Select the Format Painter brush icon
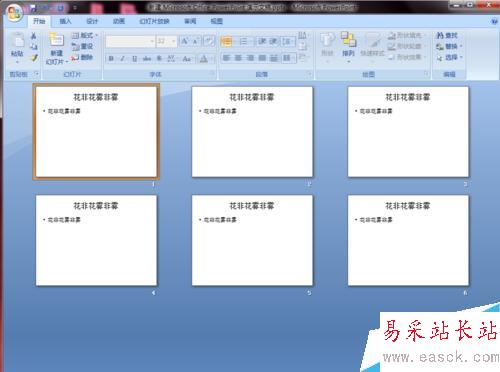 pyautogui.click(x=34, y=58)
